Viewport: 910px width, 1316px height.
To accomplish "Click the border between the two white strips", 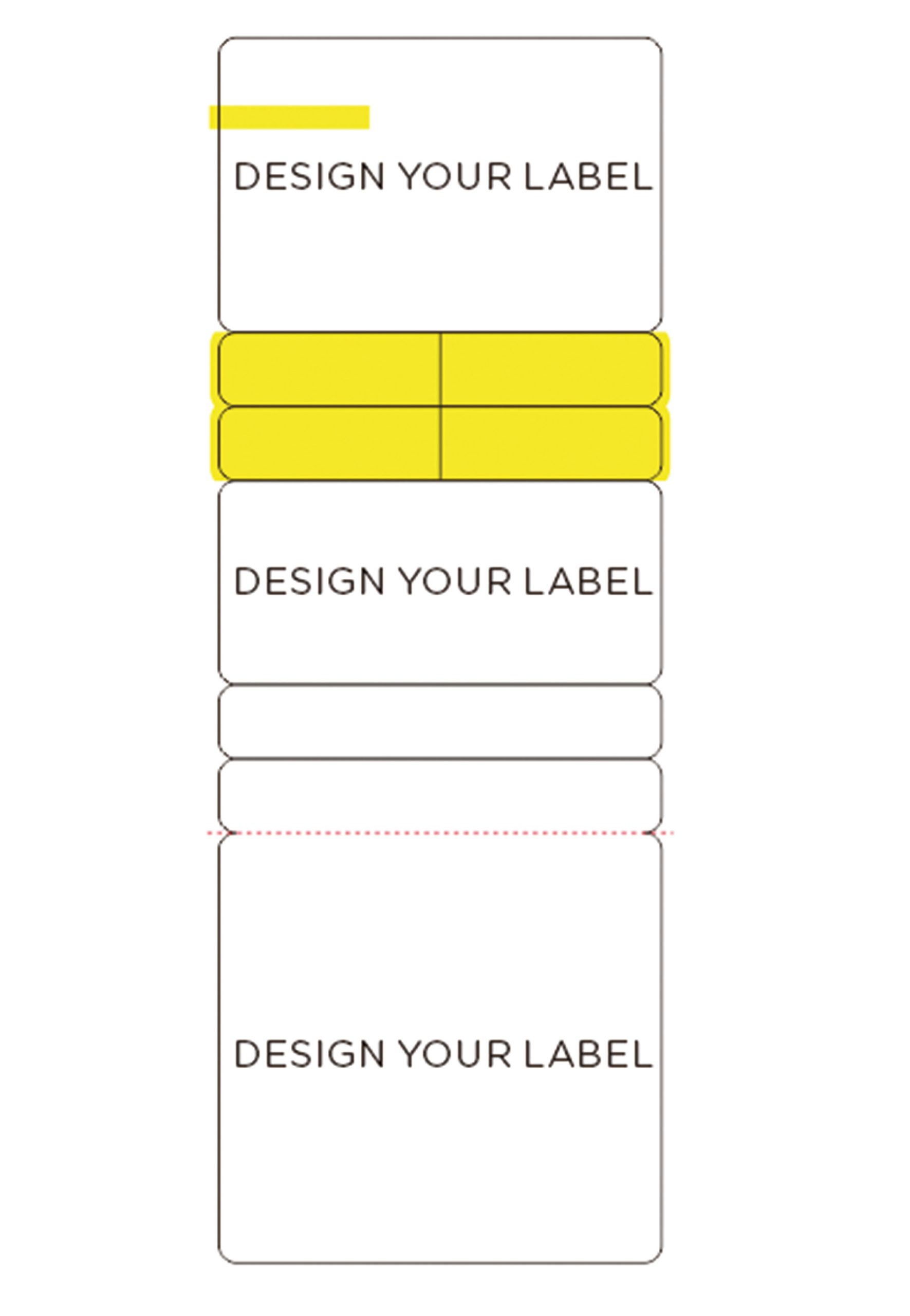I will (440, 759).
